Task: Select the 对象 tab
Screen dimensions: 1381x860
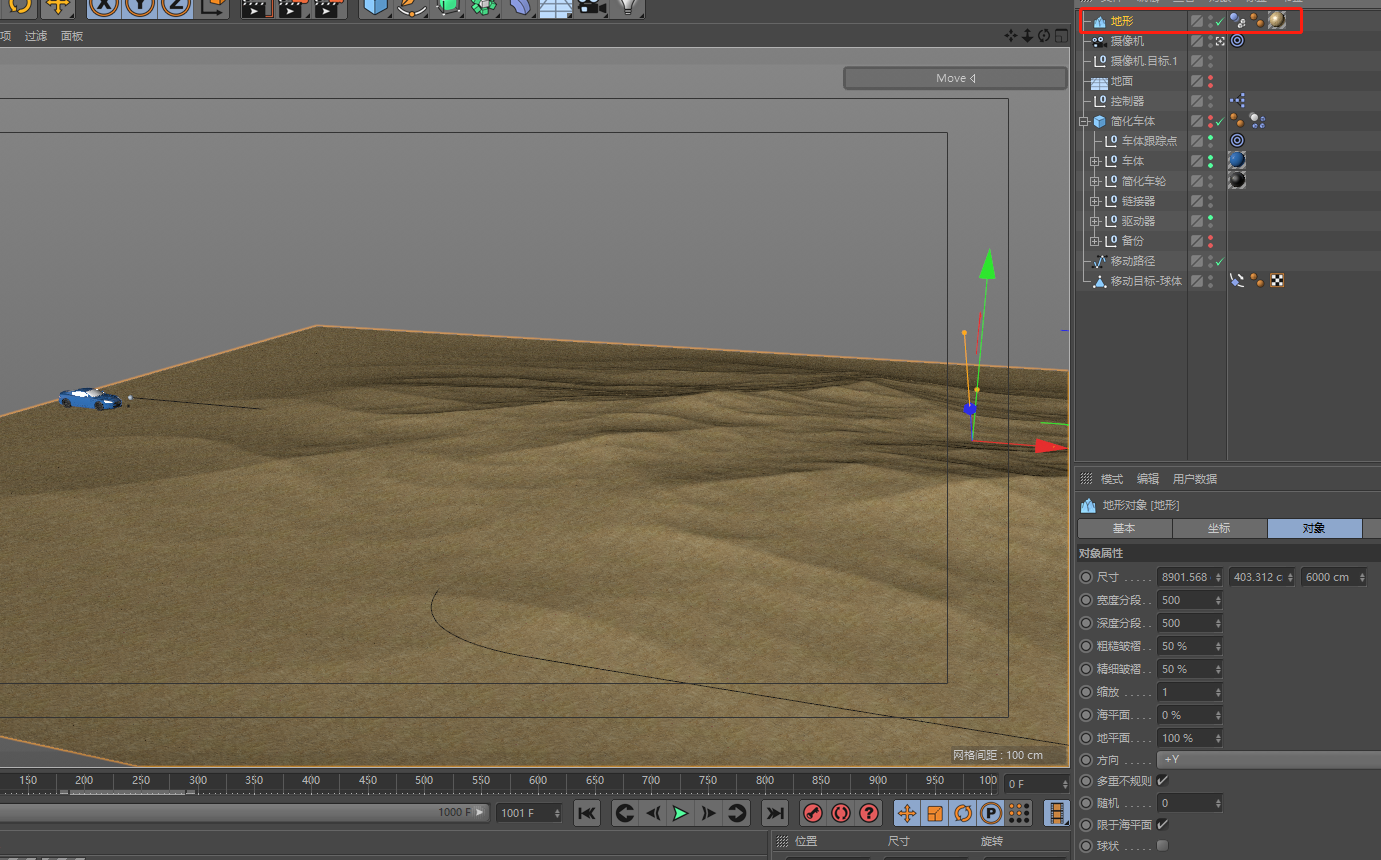Action: tap(1314, 528)
